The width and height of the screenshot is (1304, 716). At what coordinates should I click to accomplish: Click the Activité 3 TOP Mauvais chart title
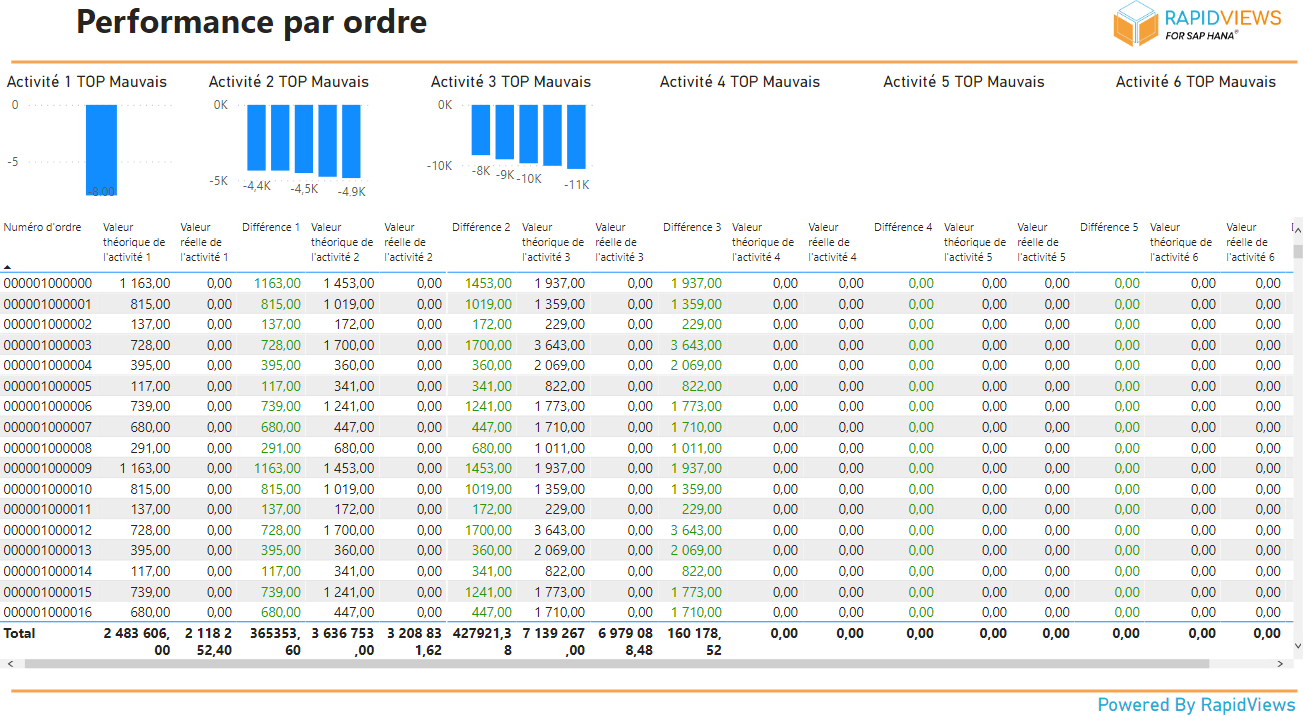(x=511, y=82)
